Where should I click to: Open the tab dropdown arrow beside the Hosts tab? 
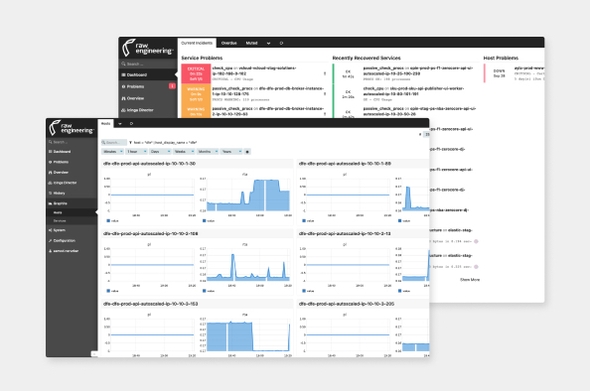pyautogui.click(x=120, y=124)
